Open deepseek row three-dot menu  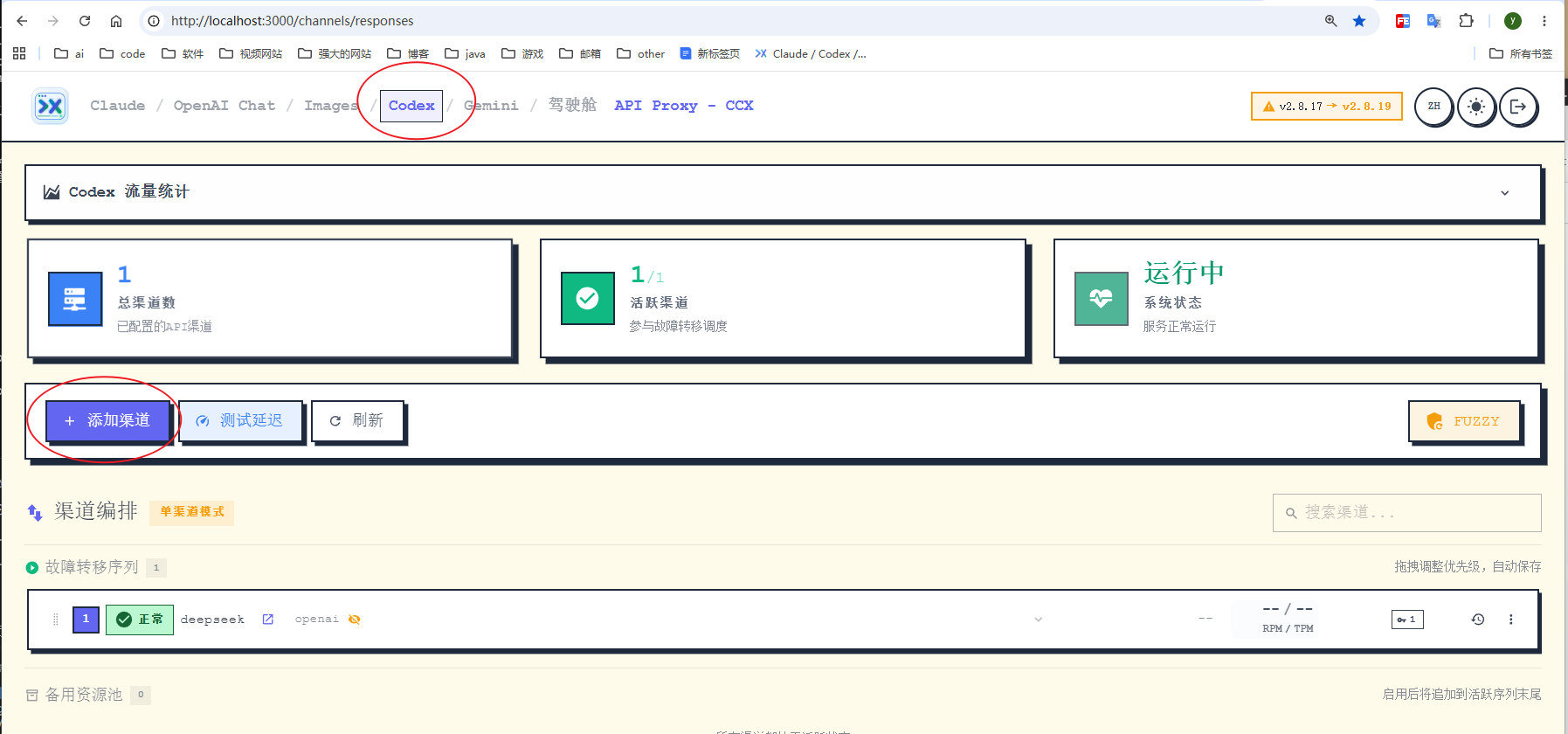point(1511,620)
